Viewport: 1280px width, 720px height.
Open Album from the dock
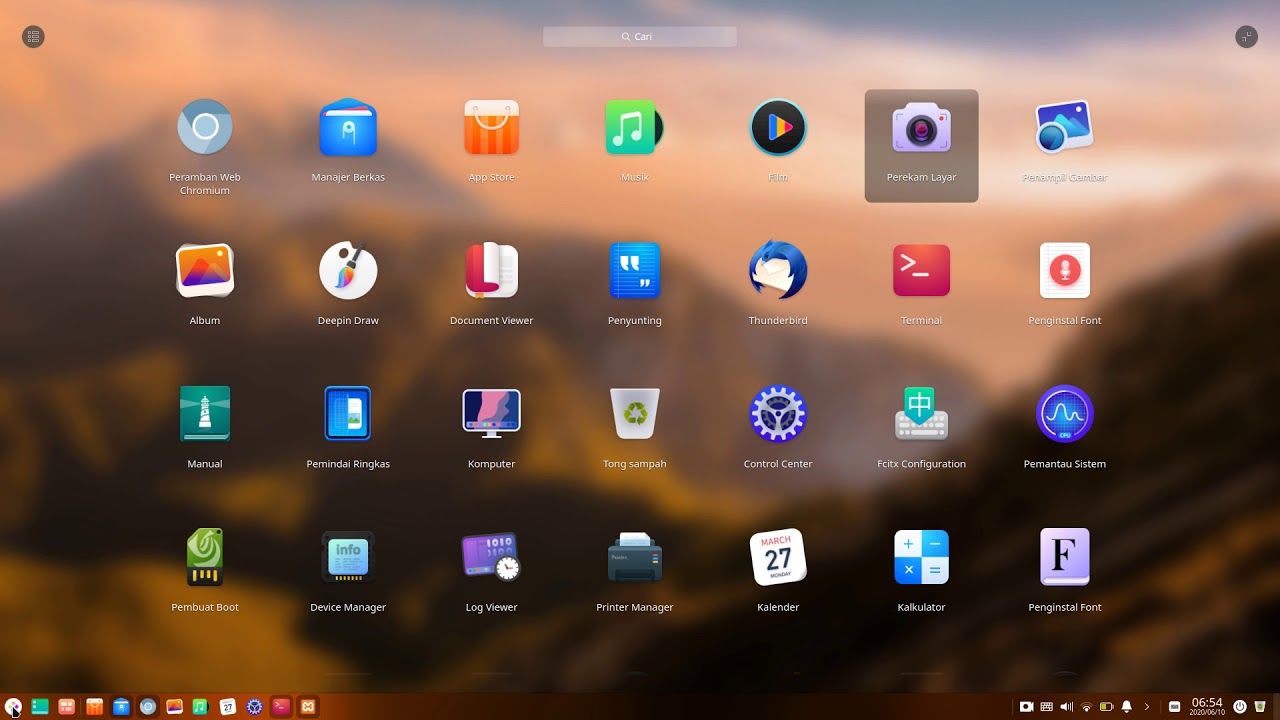pos(174,707)
